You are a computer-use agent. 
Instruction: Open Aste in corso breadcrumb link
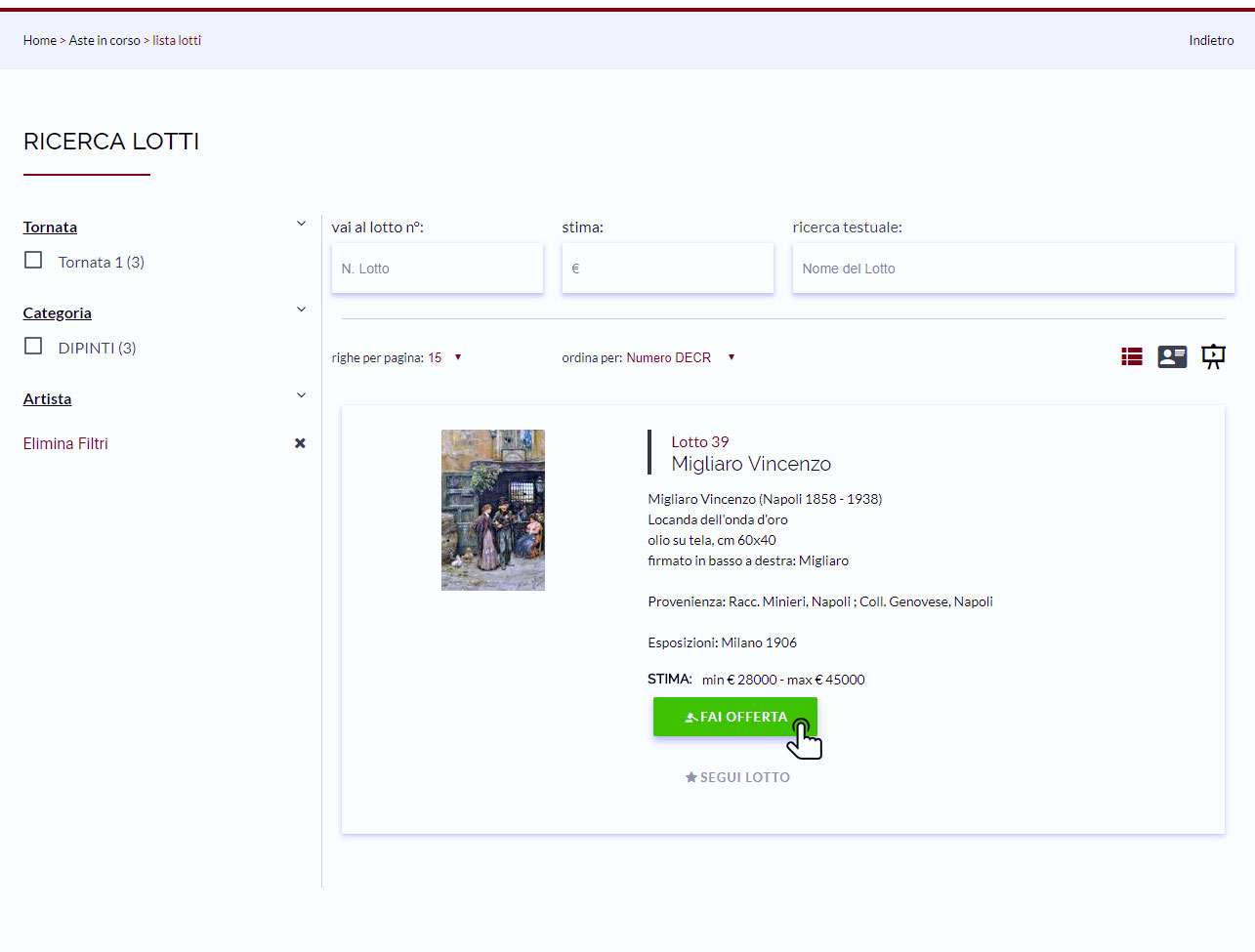[105, 41]
